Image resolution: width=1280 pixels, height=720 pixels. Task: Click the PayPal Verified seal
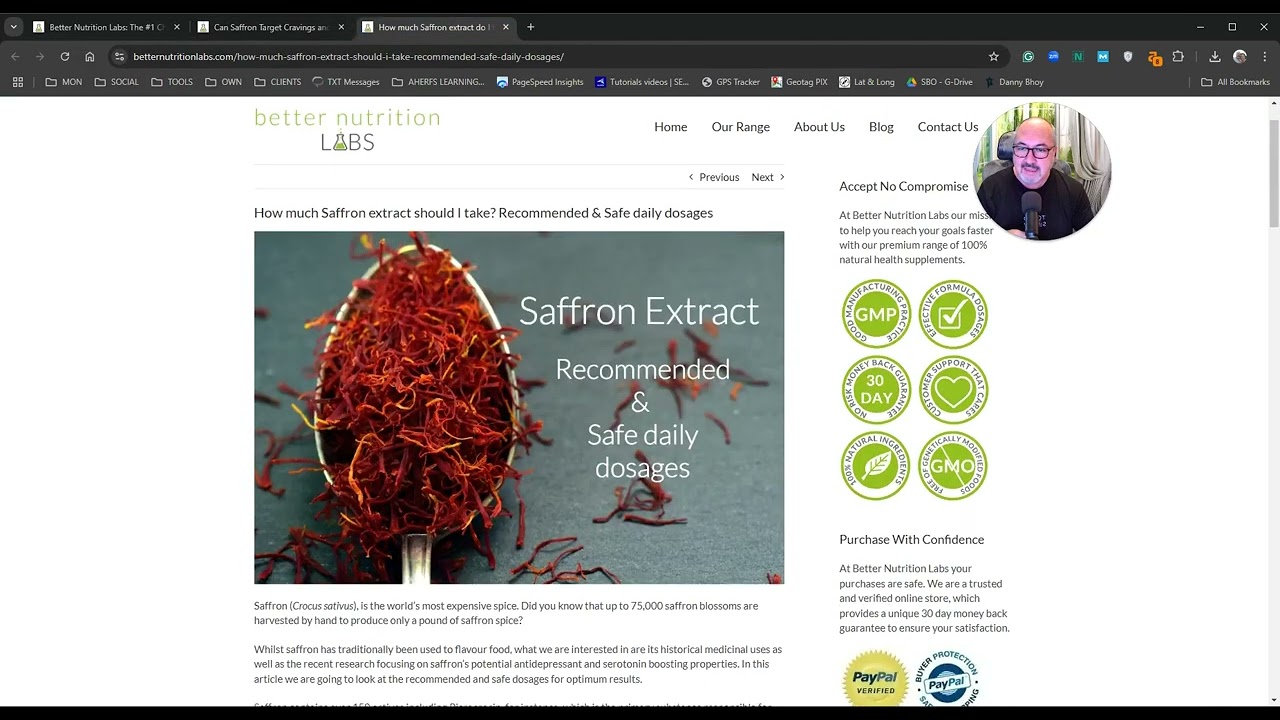pyautogui.click(x=876, y=679)
